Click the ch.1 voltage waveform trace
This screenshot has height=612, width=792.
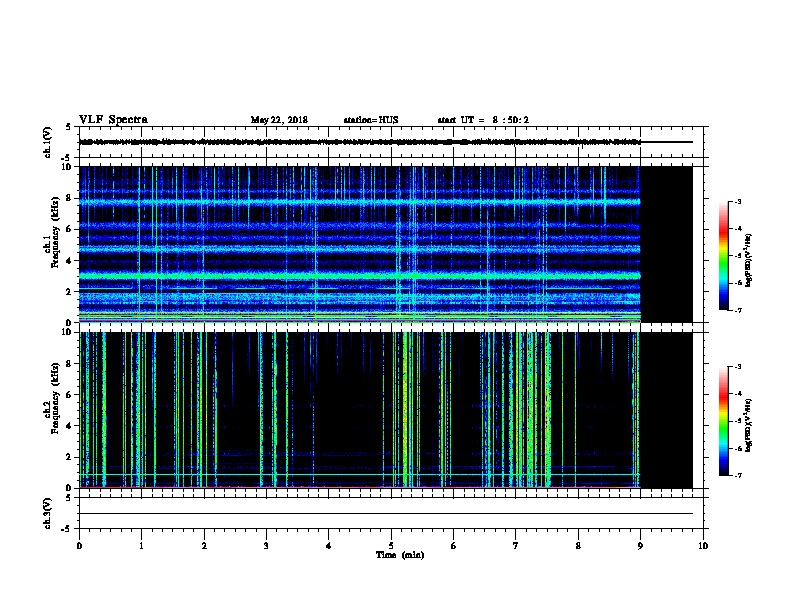[360, 142]
